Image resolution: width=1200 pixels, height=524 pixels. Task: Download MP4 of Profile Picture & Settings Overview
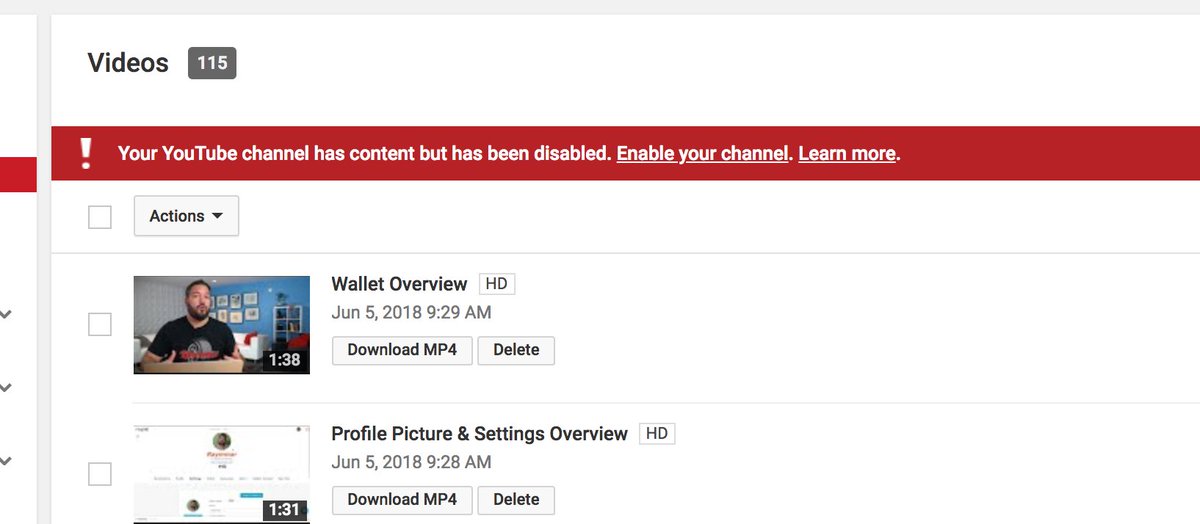(x=402, y=499)
